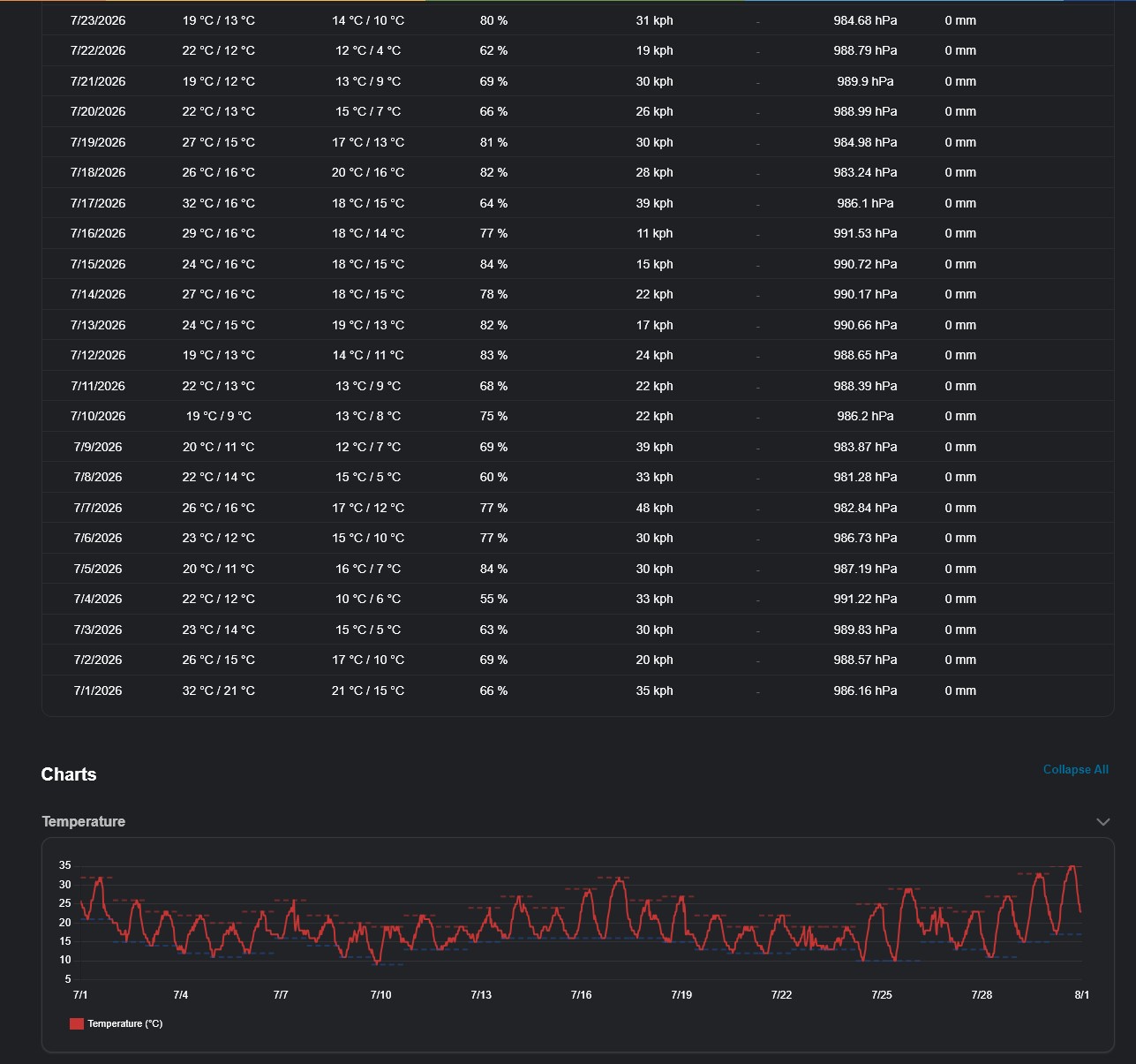Select the 7/1/2026 date cell
The height and width of the screenshot is (1064, 1136).
click(98, 690)
